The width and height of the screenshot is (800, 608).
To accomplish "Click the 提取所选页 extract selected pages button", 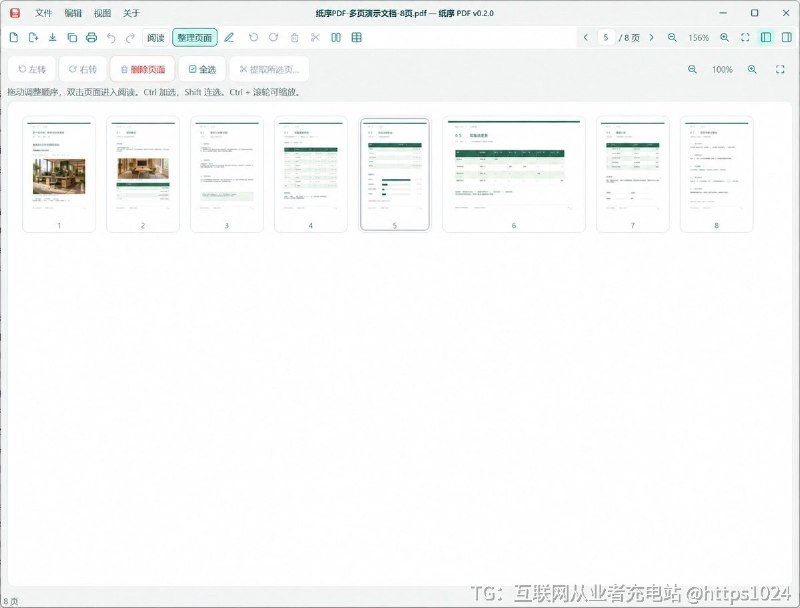I will pos(269,69).
